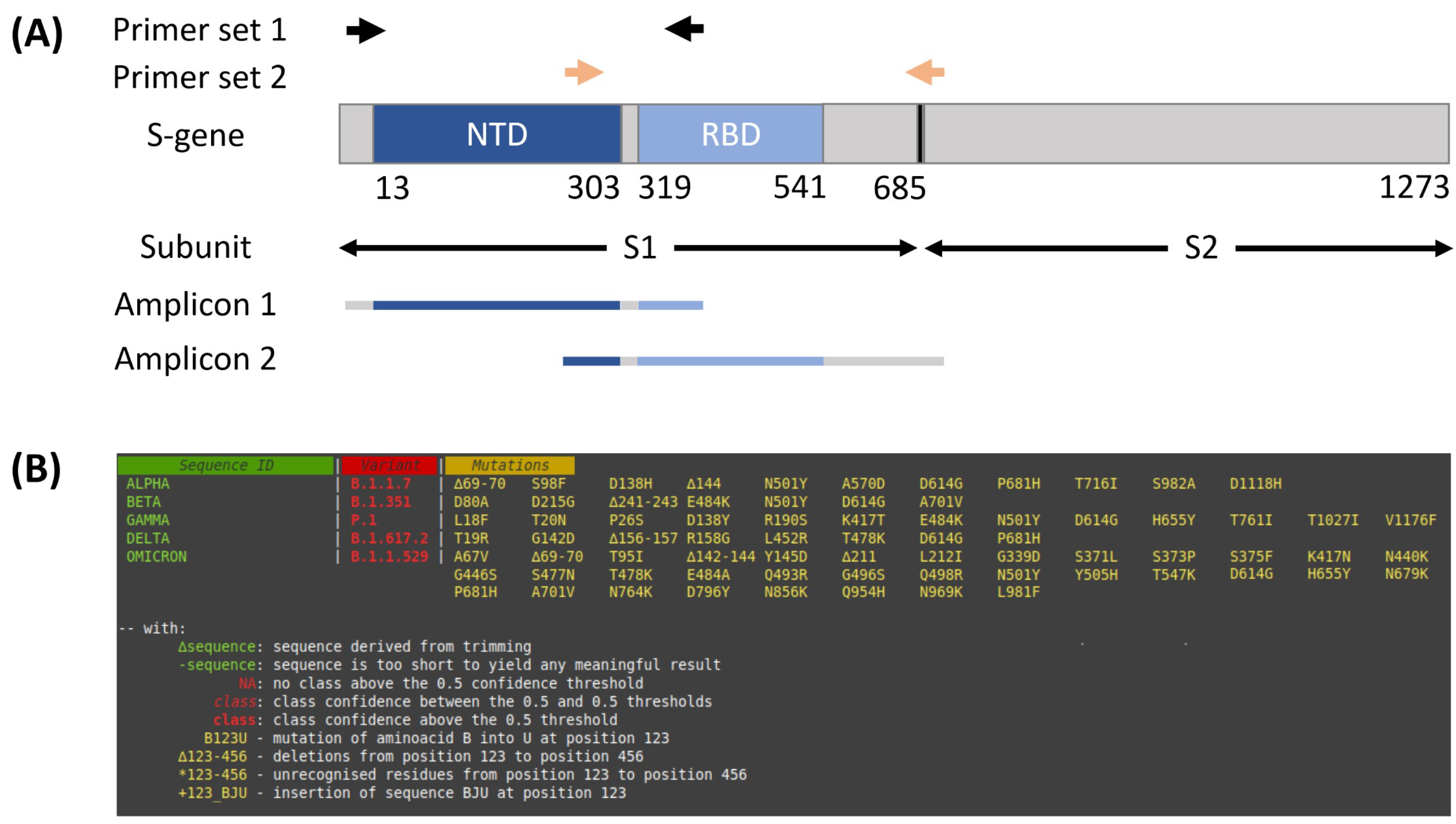Click the yellow Mutations column header
The width and height of the screenshot is (1456, 824).
(x=510, y=465)
